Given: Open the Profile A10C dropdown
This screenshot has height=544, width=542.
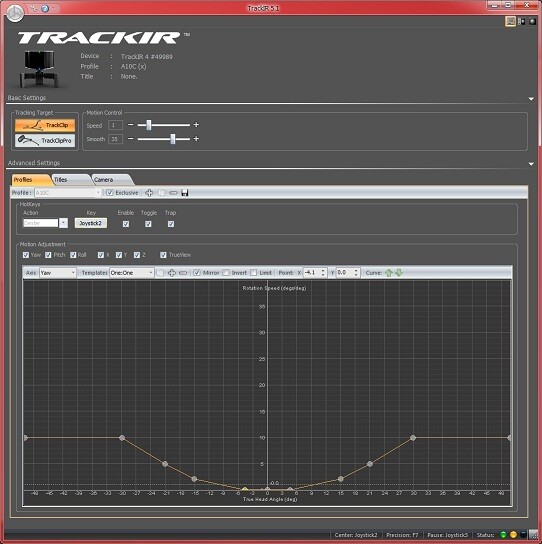Looking at the screenshot, I should click(x=68, y=193).
